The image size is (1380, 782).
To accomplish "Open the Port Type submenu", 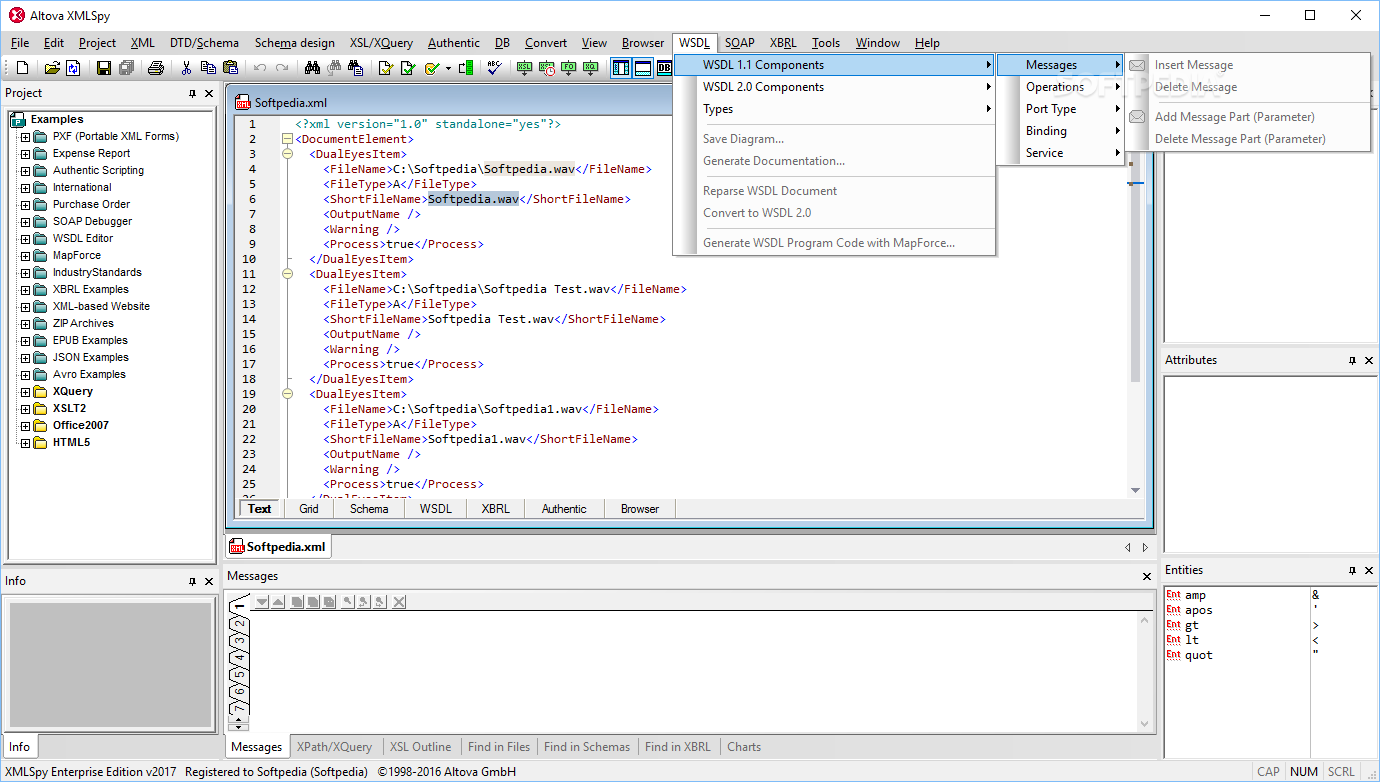I will coord(1060,109).
